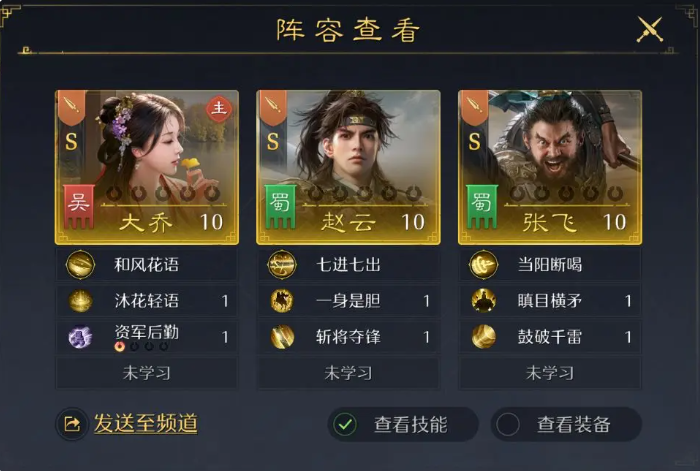Open the 大乔 hero card
Screen dimensions: 700x471
[x=147, y=167]
